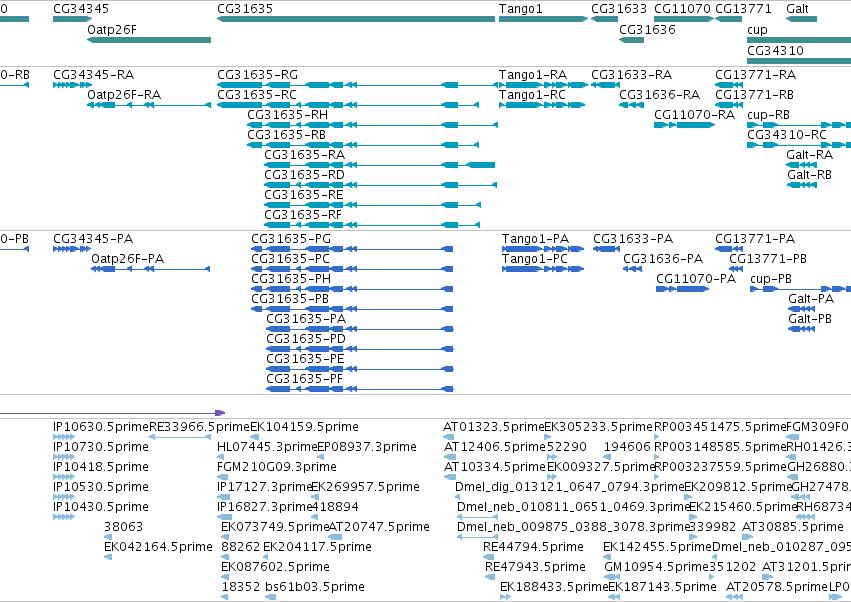Click the CG13771-RB transcript label
Image resolution: width=851 pixels, height=602 pixels.
tap(754, 94)
